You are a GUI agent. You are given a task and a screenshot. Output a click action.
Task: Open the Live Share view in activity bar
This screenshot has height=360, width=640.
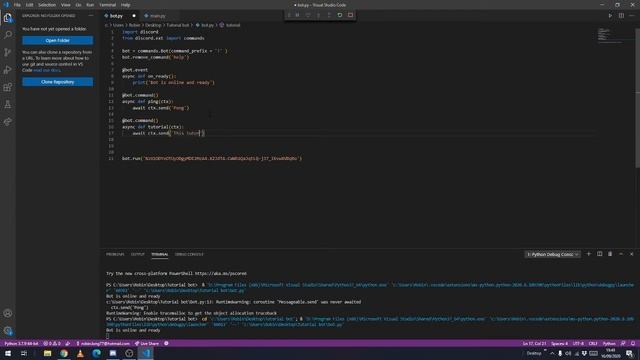8,122
